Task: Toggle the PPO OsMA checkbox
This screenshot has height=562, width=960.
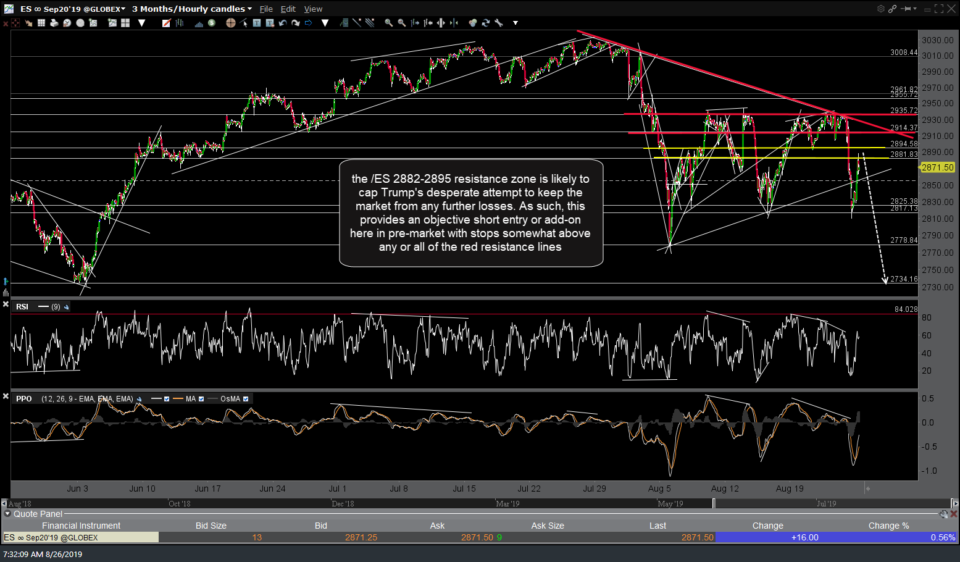Action: pyautogui.click(x=246, y=399)
